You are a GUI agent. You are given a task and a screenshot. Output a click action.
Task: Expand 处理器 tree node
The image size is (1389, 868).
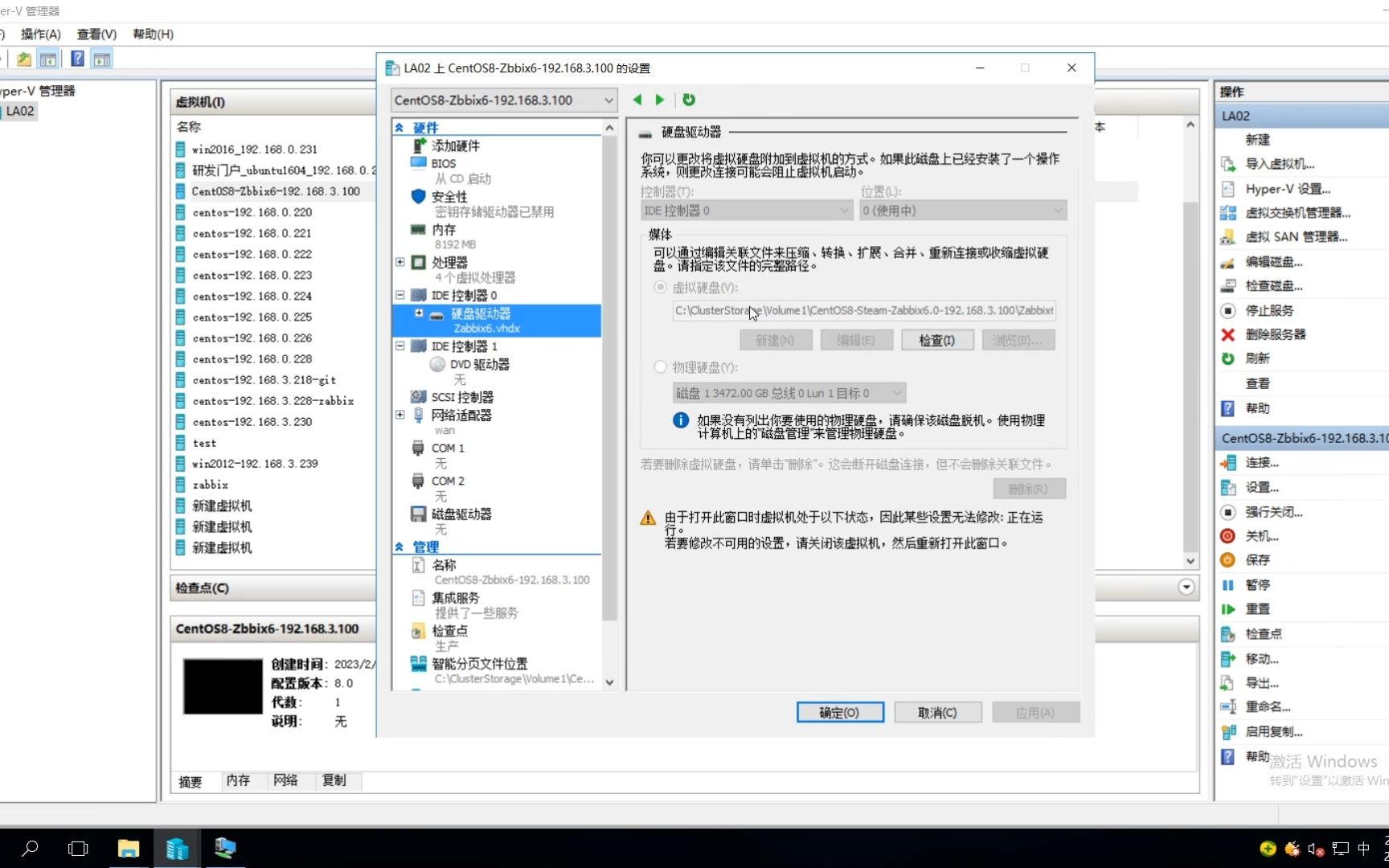400,262
